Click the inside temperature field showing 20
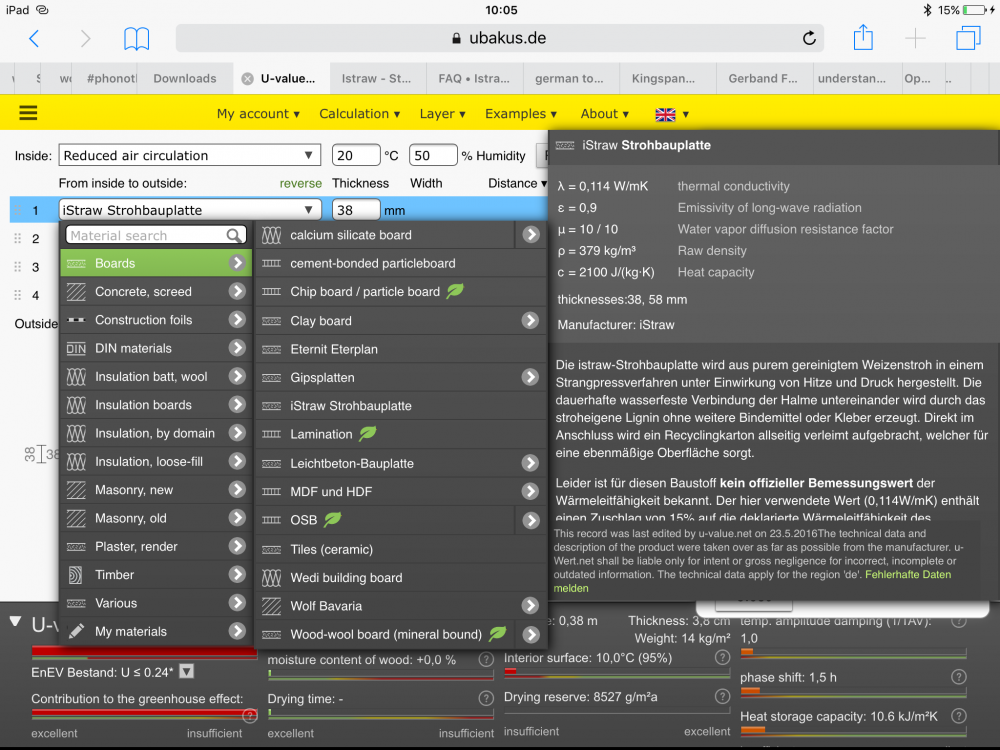The image size is (1000, 750). point(356,156)
